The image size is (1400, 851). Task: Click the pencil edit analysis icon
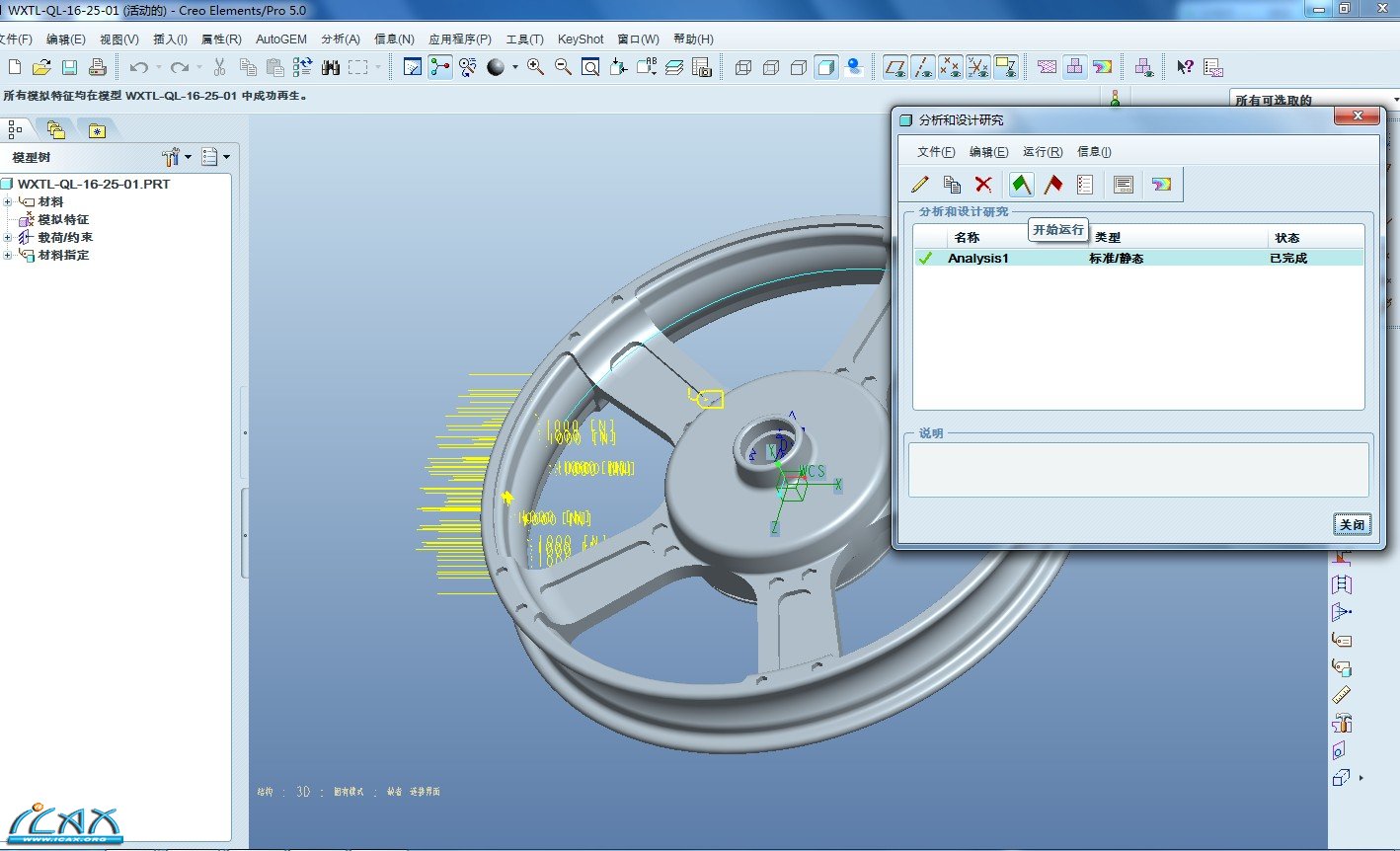pos(920,184)
